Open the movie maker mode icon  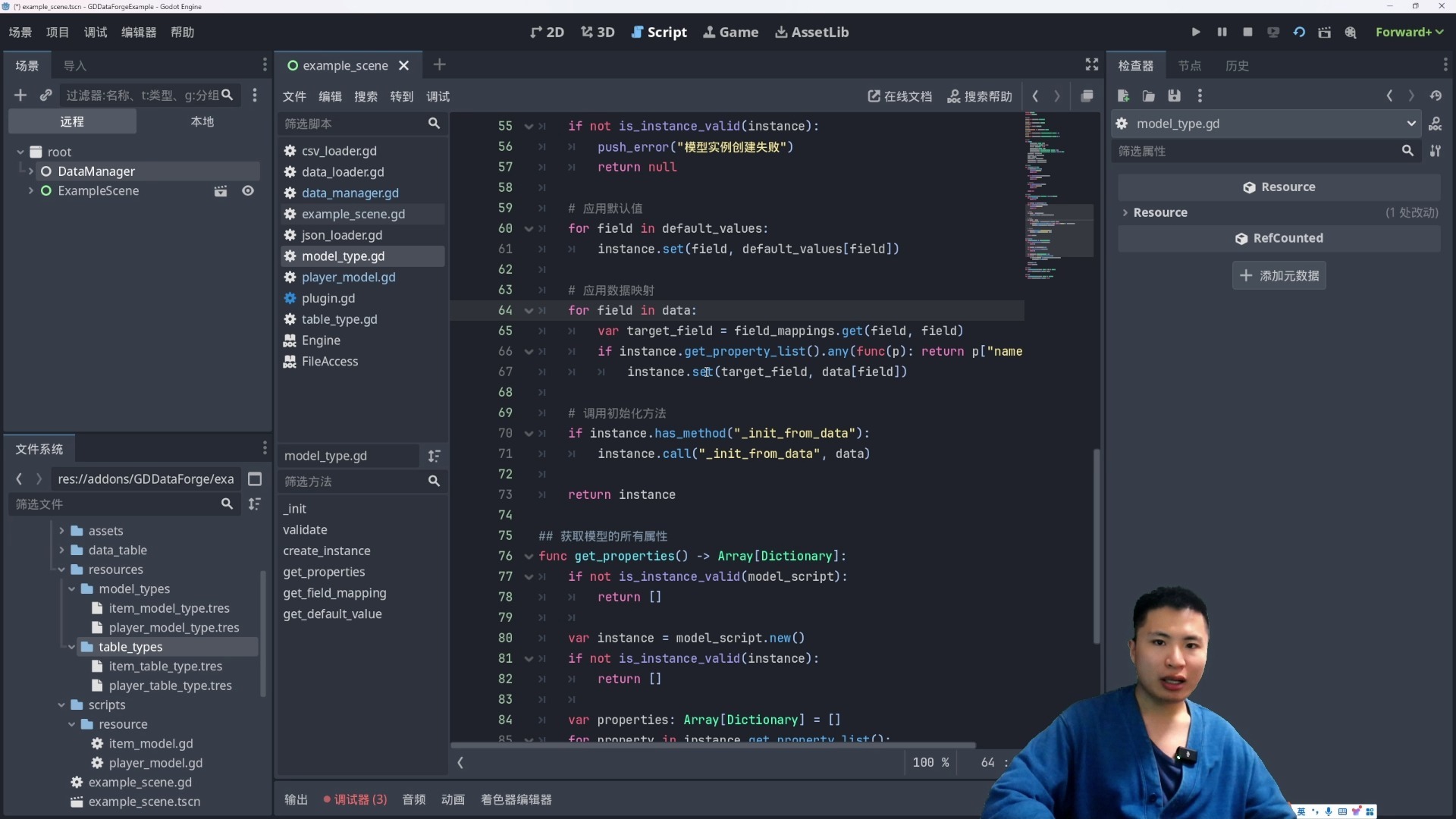coord(1351,32)
